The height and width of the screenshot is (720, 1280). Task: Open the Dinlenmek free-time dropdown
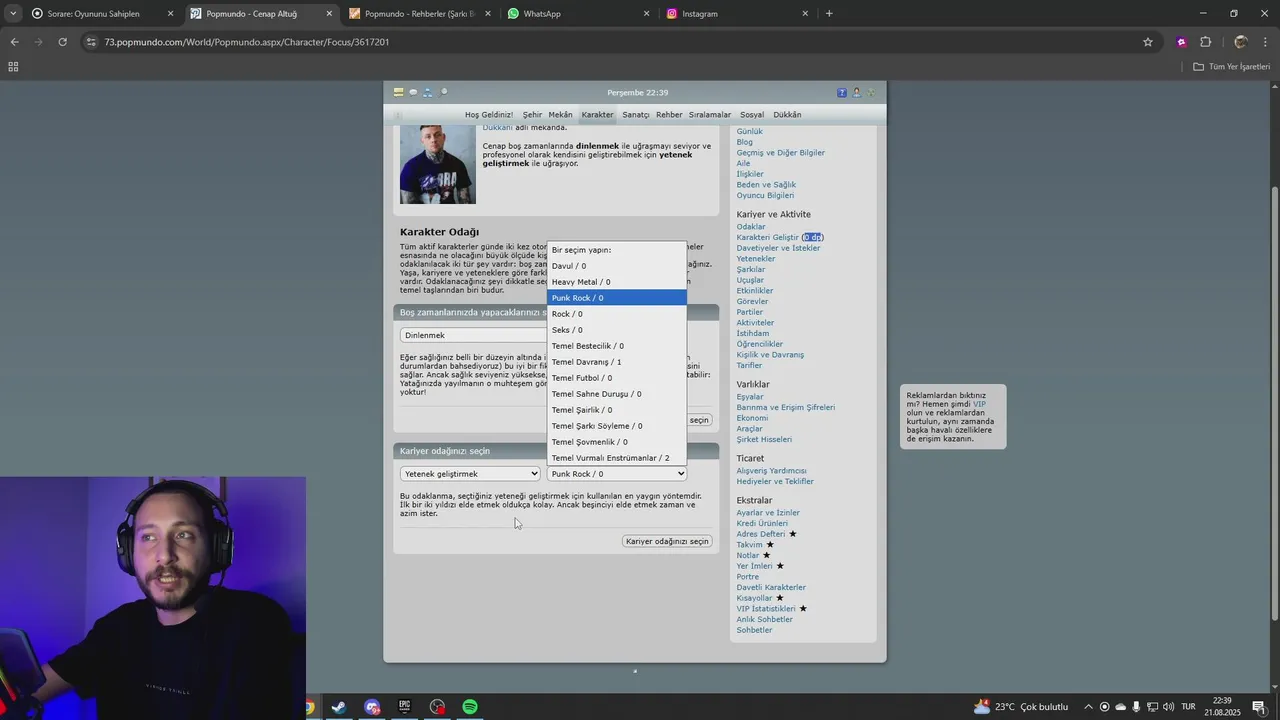pos(473,335)
